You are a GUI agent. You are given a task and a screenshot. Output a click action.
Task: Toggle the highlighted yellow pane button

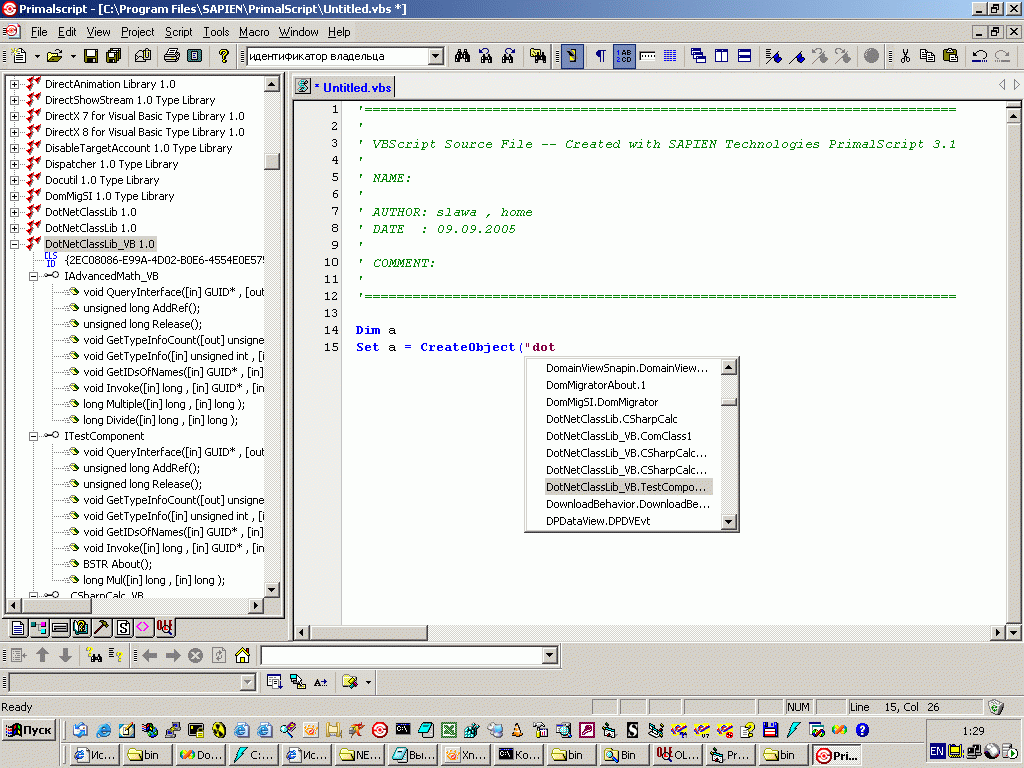[572, 56]
